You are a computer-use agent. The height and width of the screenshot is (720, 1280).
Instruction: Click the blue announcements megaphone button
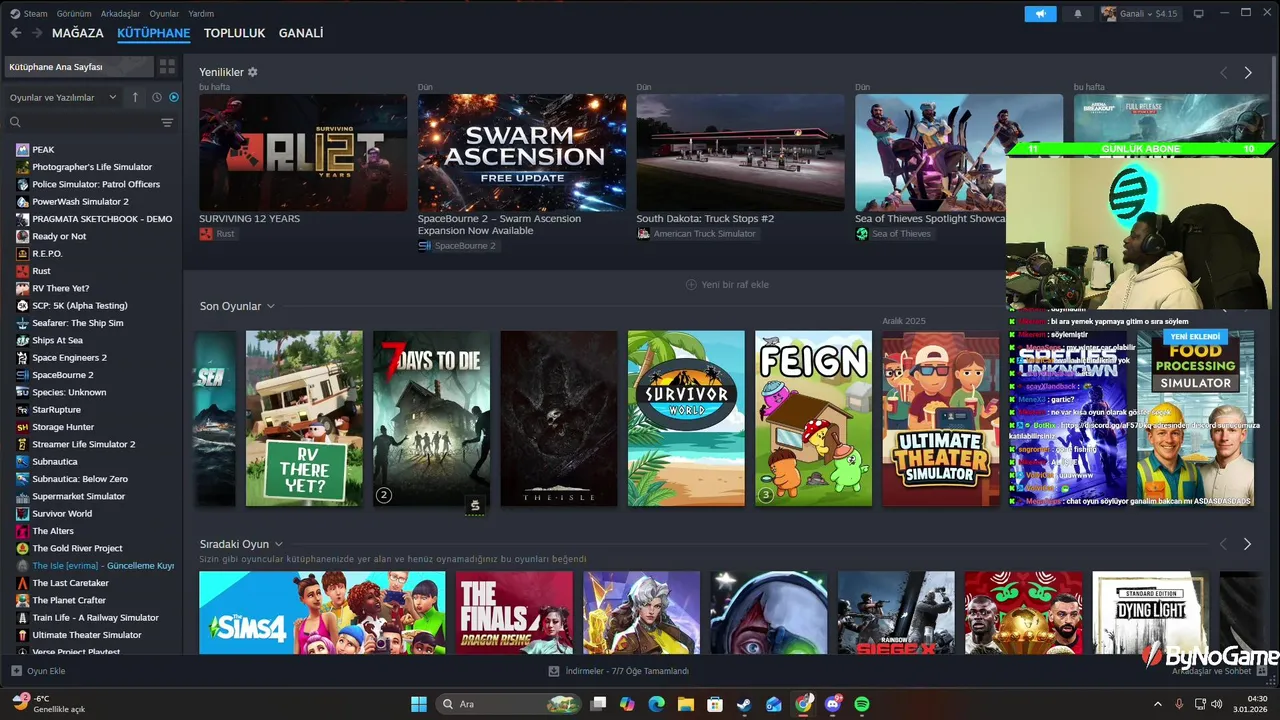tap(1040, 14)
